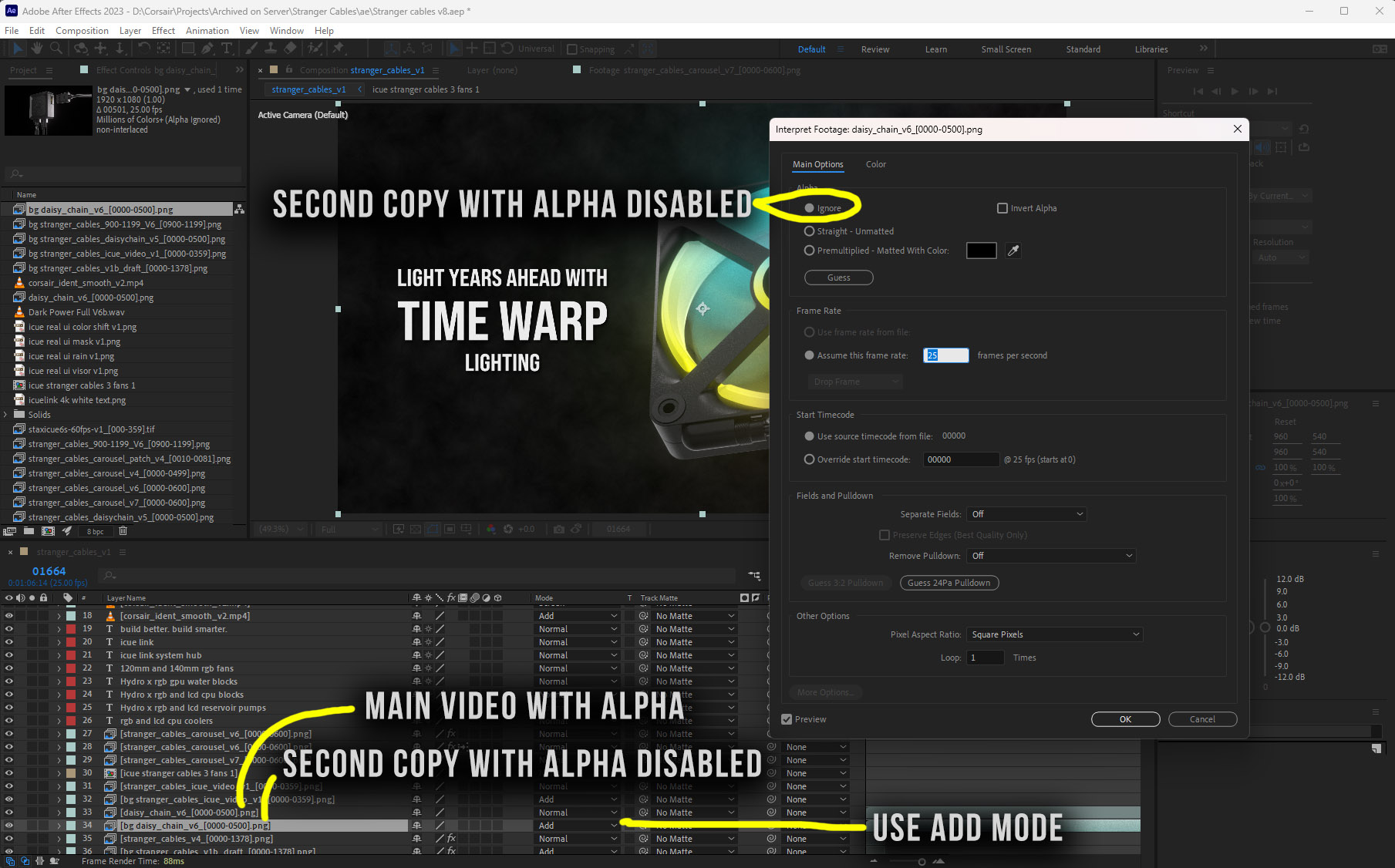This screenshot has width=1395, height=868.
Task: Open the Separate Fields dropdown
Action: coord(1026,514)
